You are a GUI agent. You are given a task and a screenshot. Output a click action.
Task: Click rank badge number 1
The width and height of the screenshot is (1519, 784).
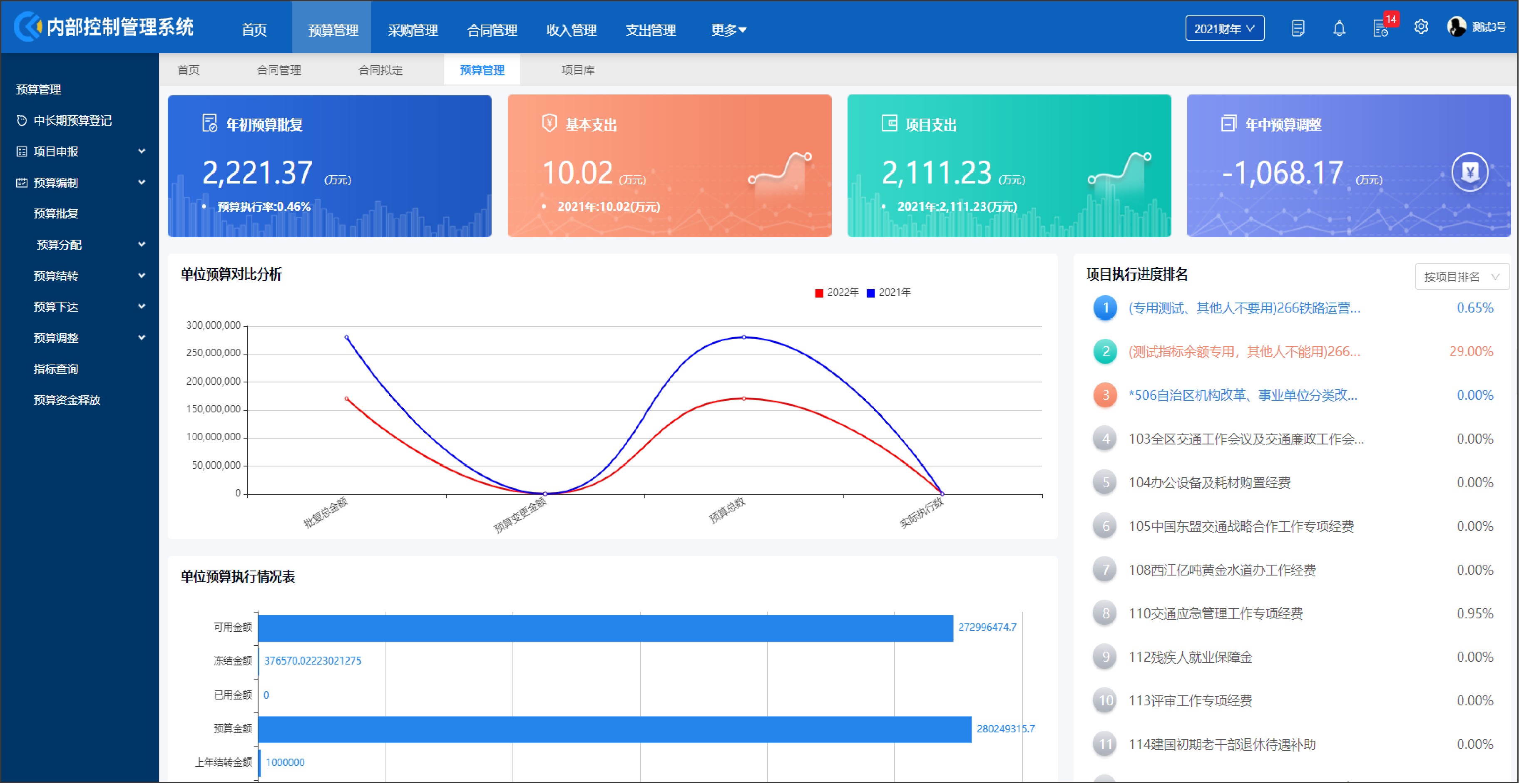(x=1106, y=308)
